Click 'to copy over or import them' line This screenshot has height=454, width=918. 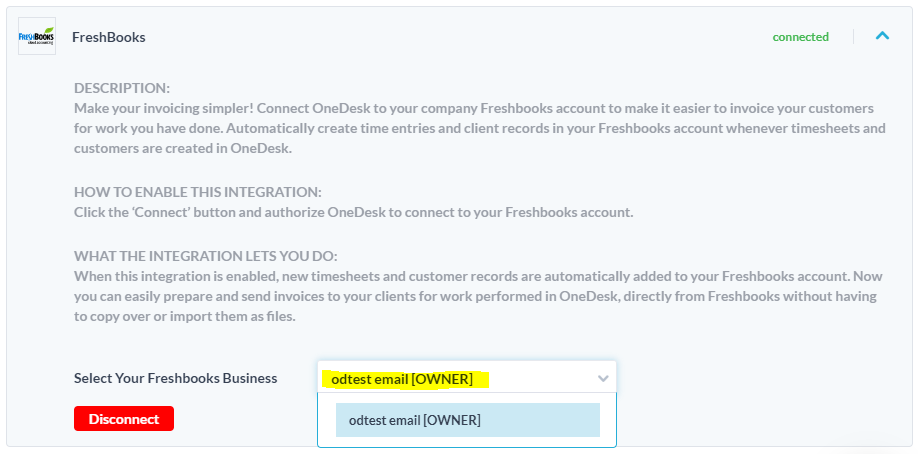[185, 316]
